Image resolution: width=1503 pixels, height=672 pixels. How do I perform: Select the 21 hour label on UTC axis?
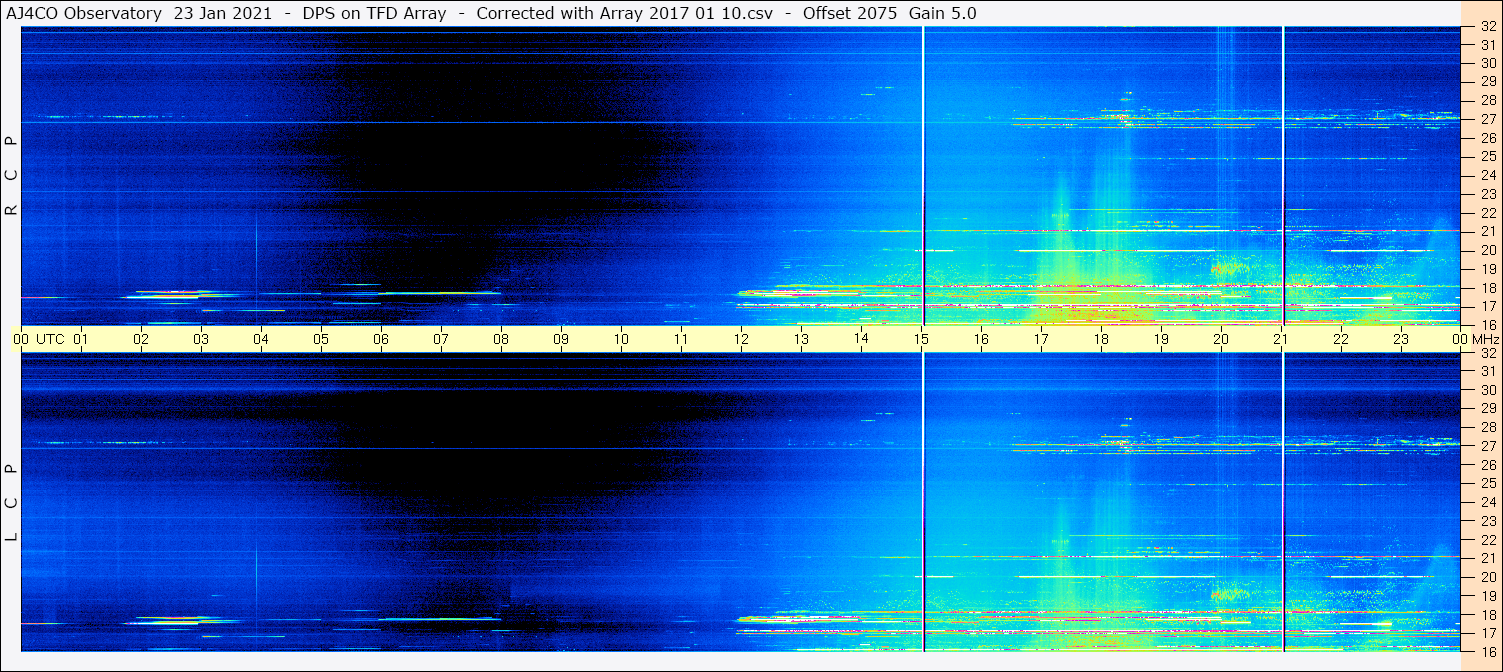coord(1281,339)
